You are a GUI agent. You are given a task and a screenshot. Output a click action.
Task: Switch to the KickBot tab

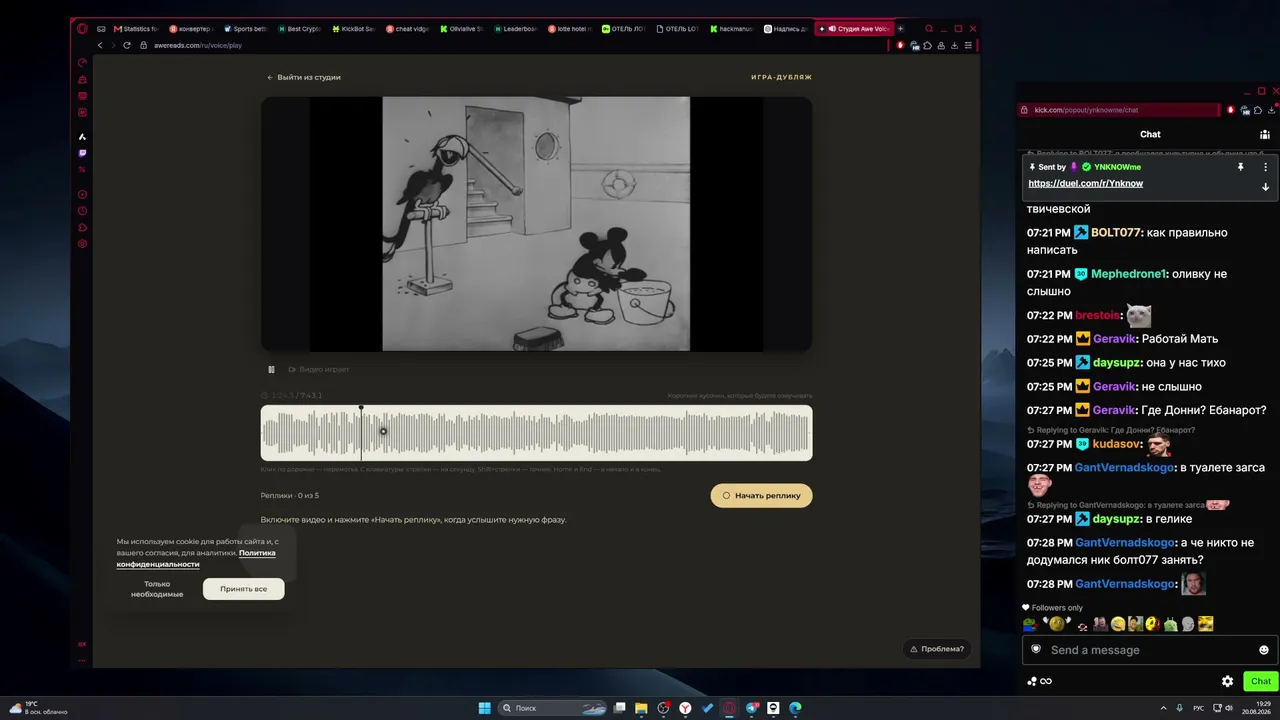pyautogui.click(x=354, y=29)
